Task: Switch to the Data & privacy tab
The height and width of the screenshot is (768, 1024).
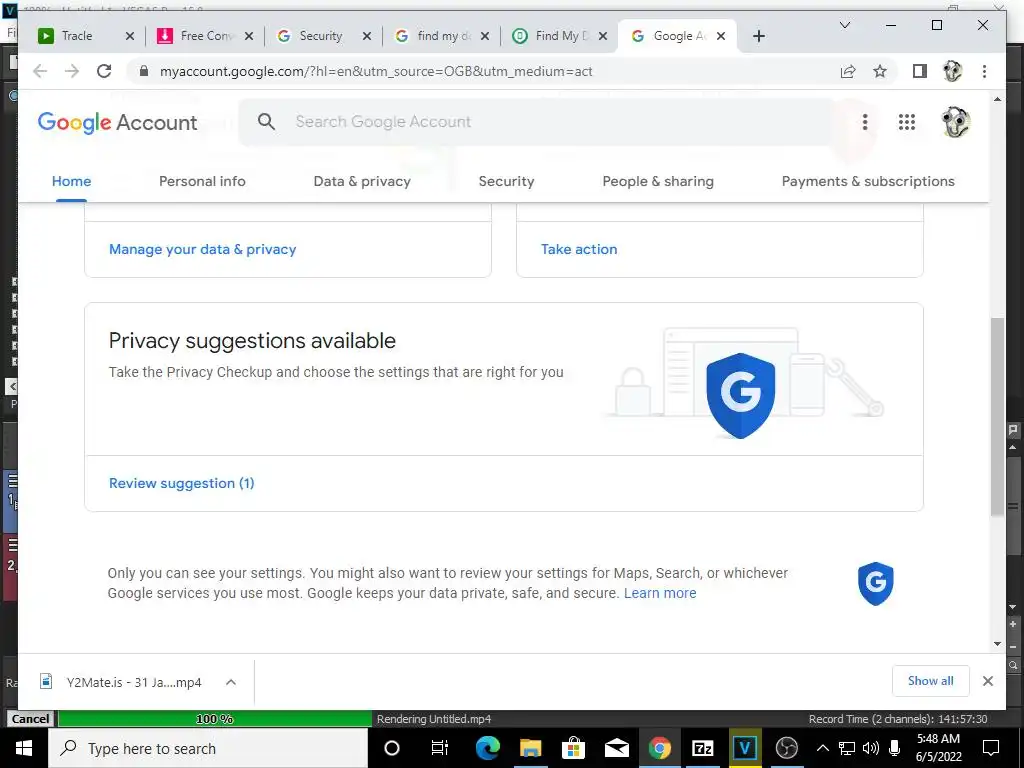Action: 362,182
